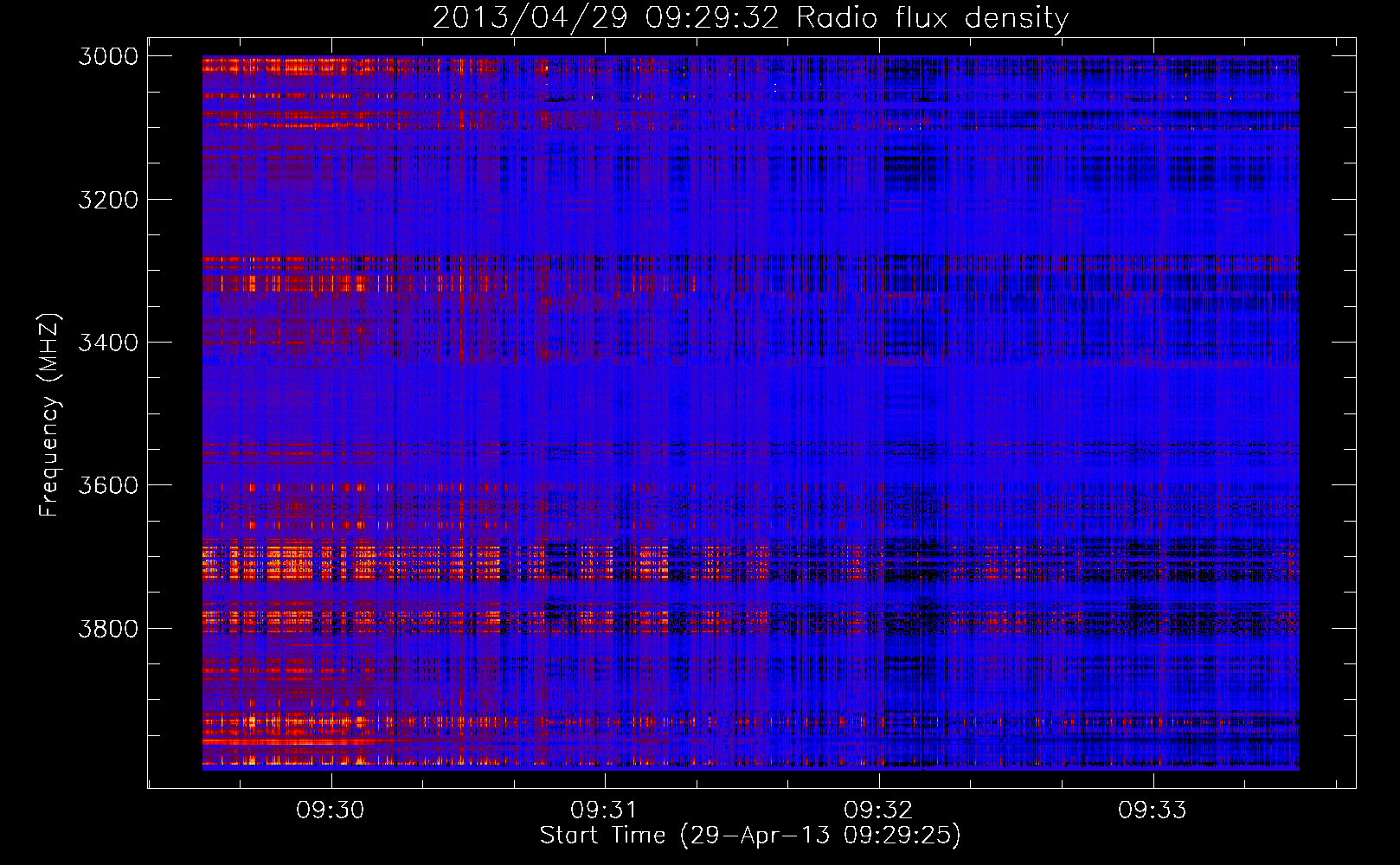Viewport: 1400px width, 865px height.
Task: Click the 'Start Time (29-Apr-13 09:29:25)' label
Action: pyautogui.click(x=750, y=836)
